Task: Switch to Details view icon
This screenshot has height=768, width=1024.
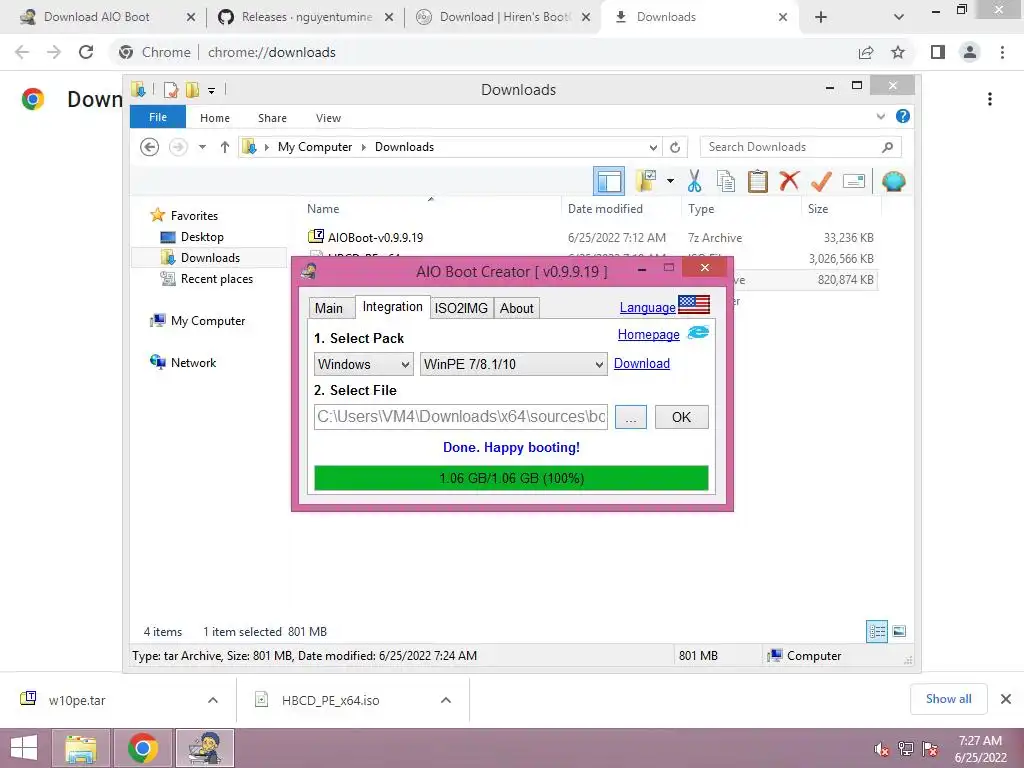Action: tap(876, 631)
